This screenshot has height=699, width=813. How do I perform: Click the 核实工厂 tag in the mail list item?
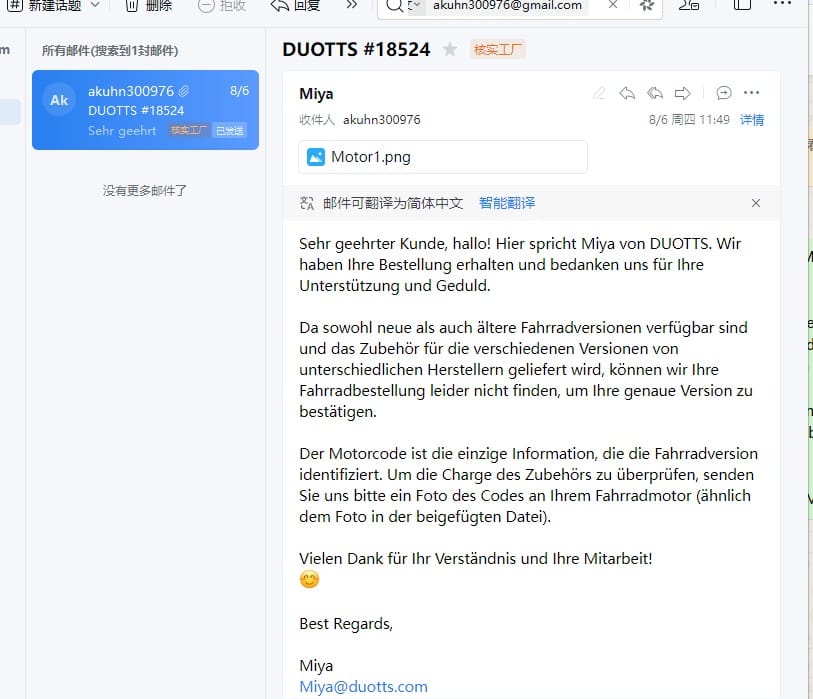189,130
